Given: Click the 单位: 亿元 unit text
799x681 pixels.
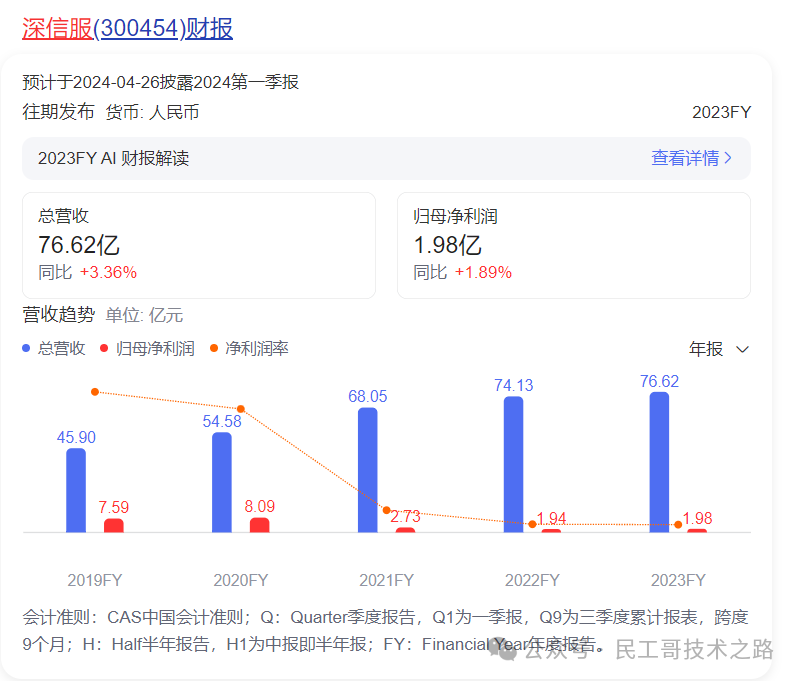Looking at the screenshot, I should click(144, 315).
